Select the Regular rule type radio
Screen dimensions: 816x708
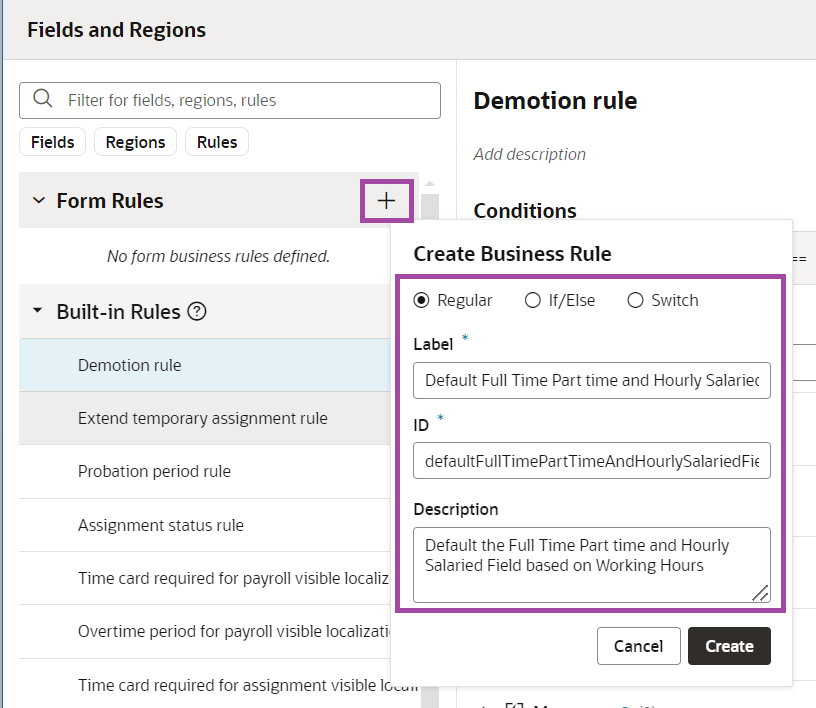tap(421, 300)
